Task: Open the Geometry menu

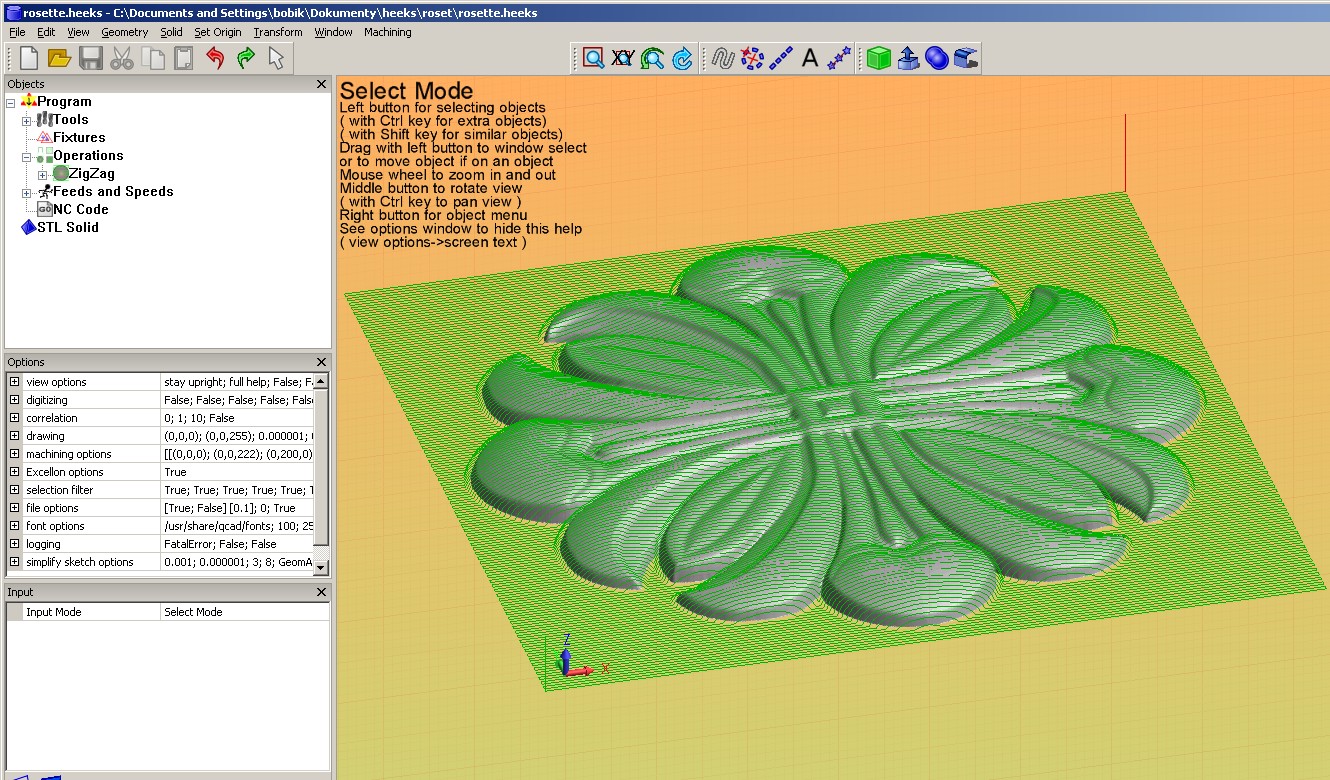Action: 124,32
